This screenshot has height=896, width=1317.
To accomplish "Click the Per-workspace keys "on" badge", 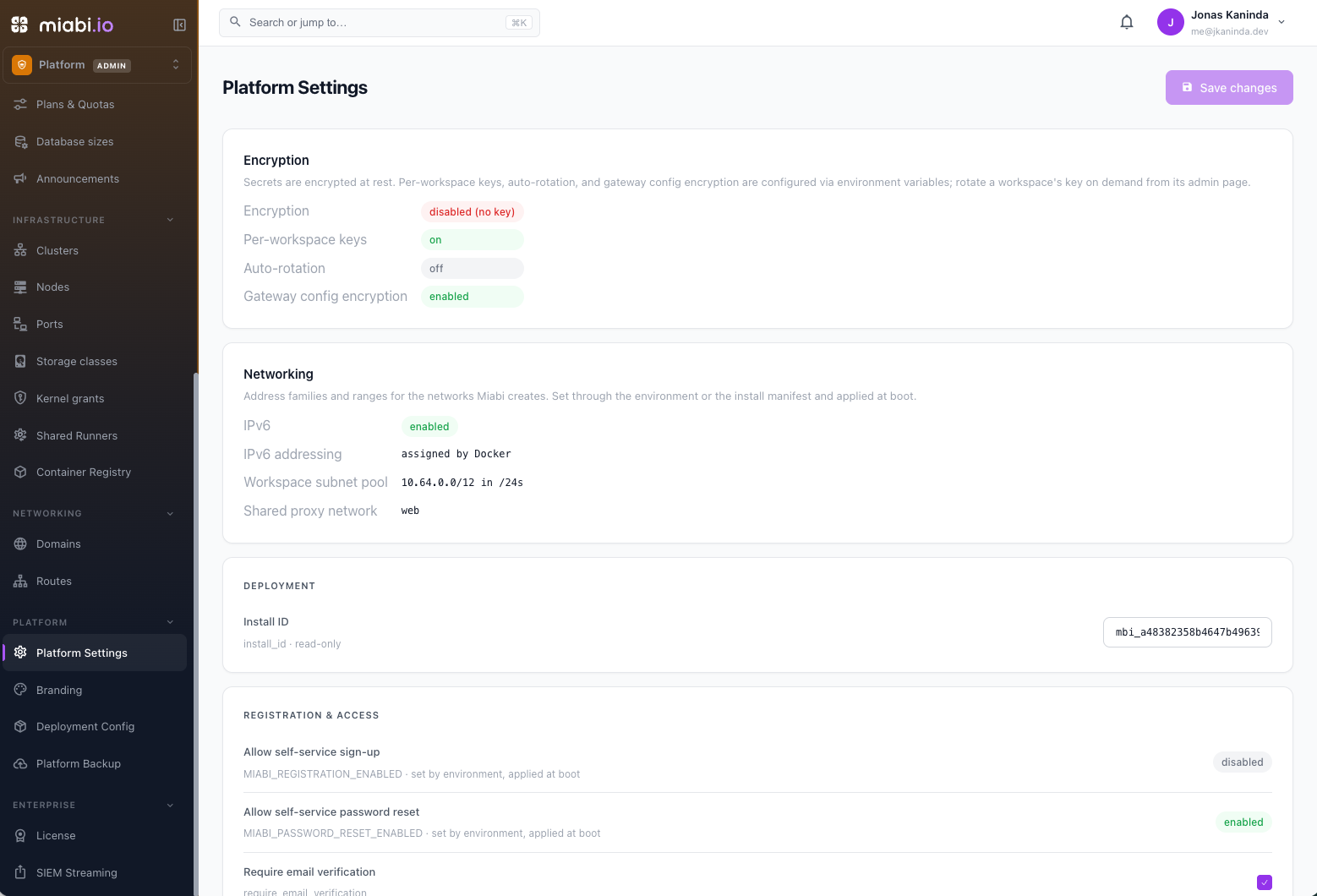I will coord(473,240).
